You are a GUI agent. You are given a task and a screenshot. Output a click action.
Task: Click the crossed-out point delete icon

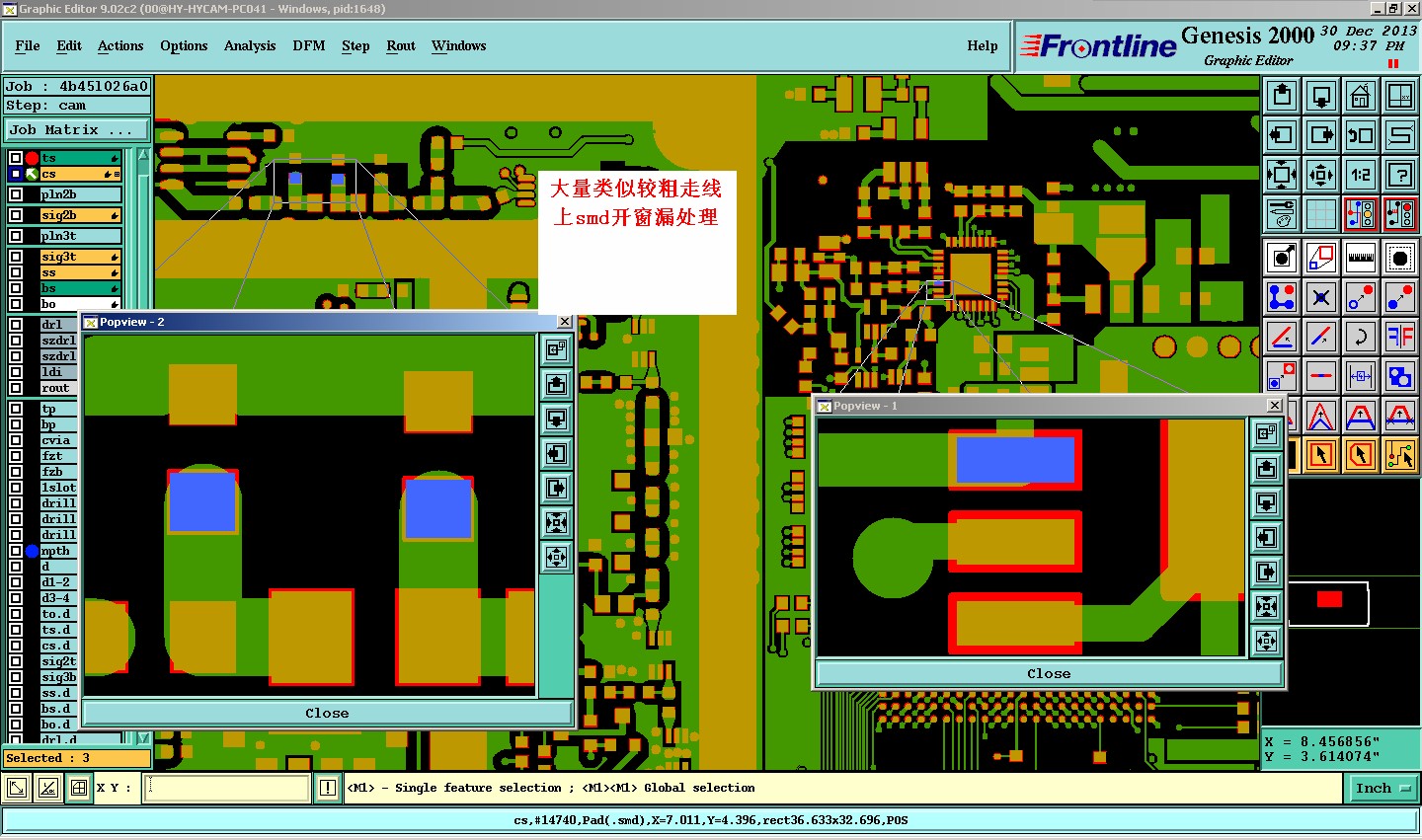1321,297
